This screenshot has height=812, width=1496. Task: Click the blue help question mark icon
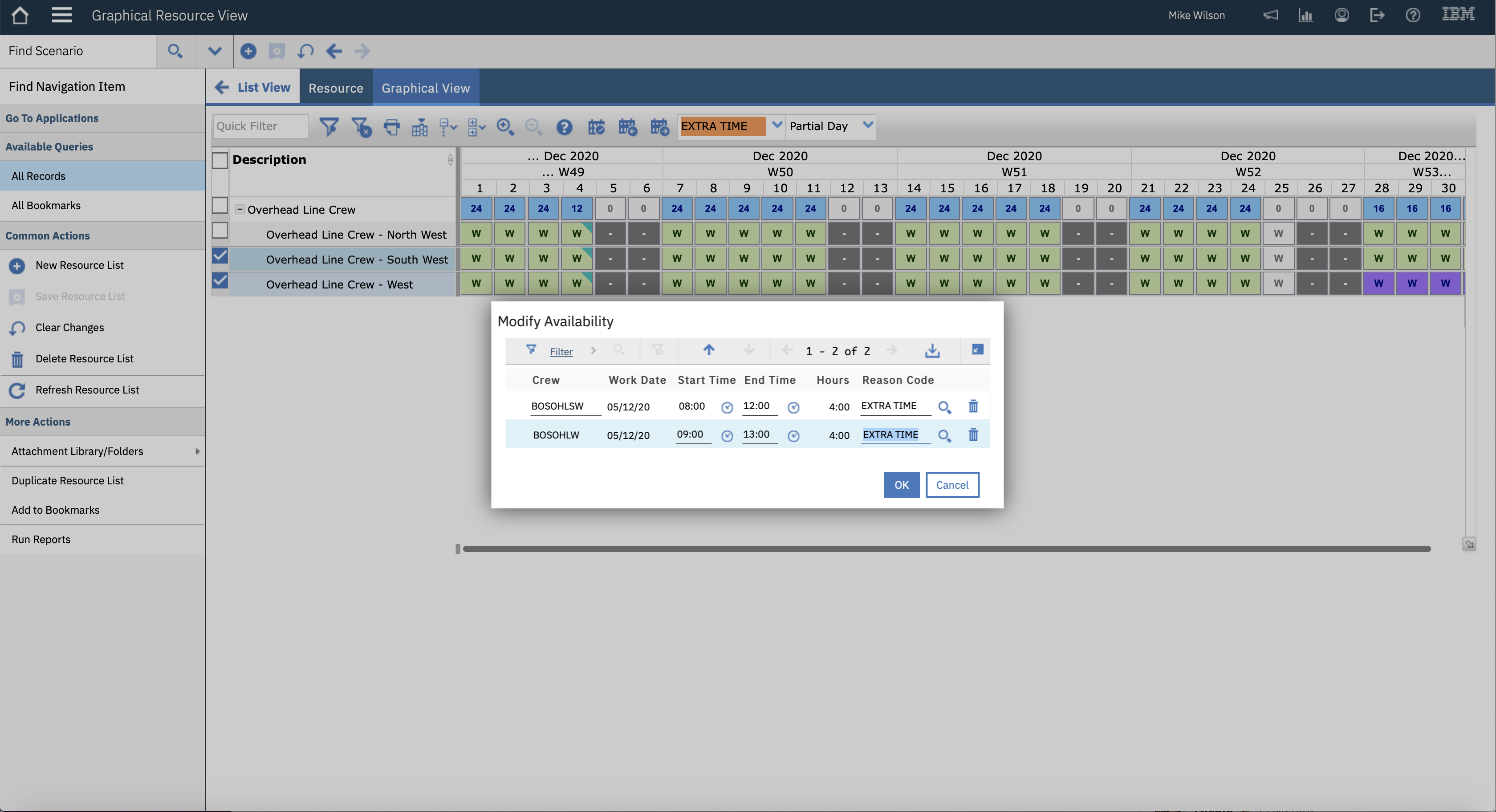pos(564,126)
